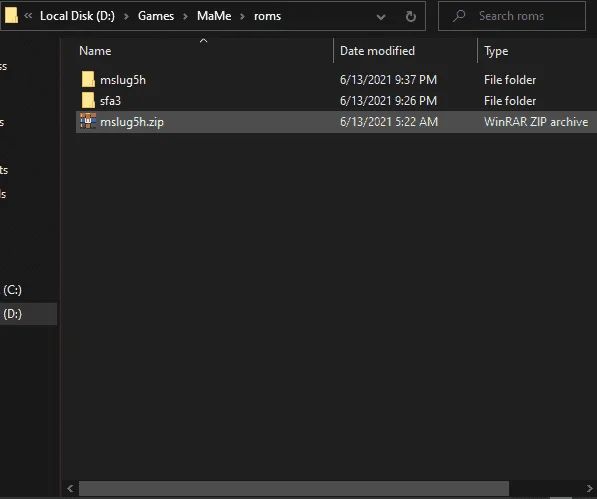Go to Local Disk (D:) breadcrumb
597x499 pixels.
click(77, 16)
